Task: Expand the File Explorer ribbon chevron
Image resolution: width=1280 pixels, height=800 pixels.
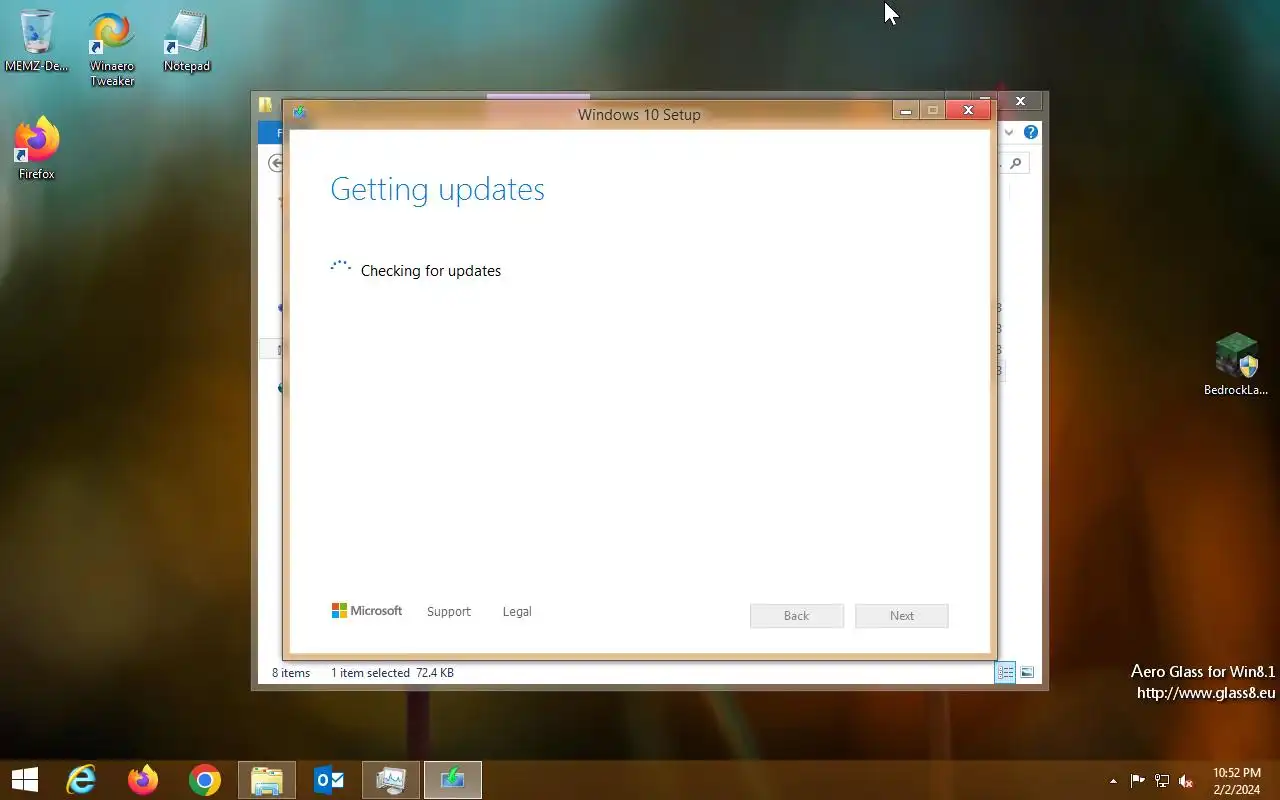Action: tap(1009, 132)
